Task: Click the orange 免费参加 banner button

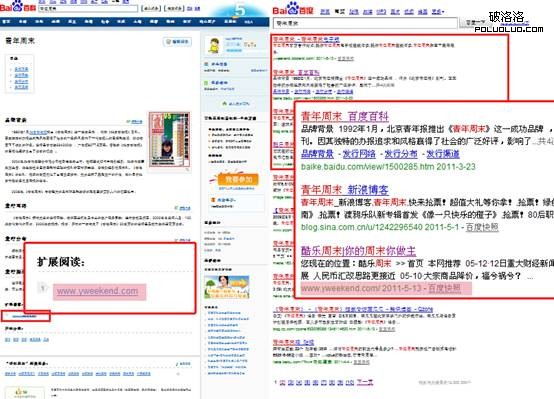Action: point(238,179)
